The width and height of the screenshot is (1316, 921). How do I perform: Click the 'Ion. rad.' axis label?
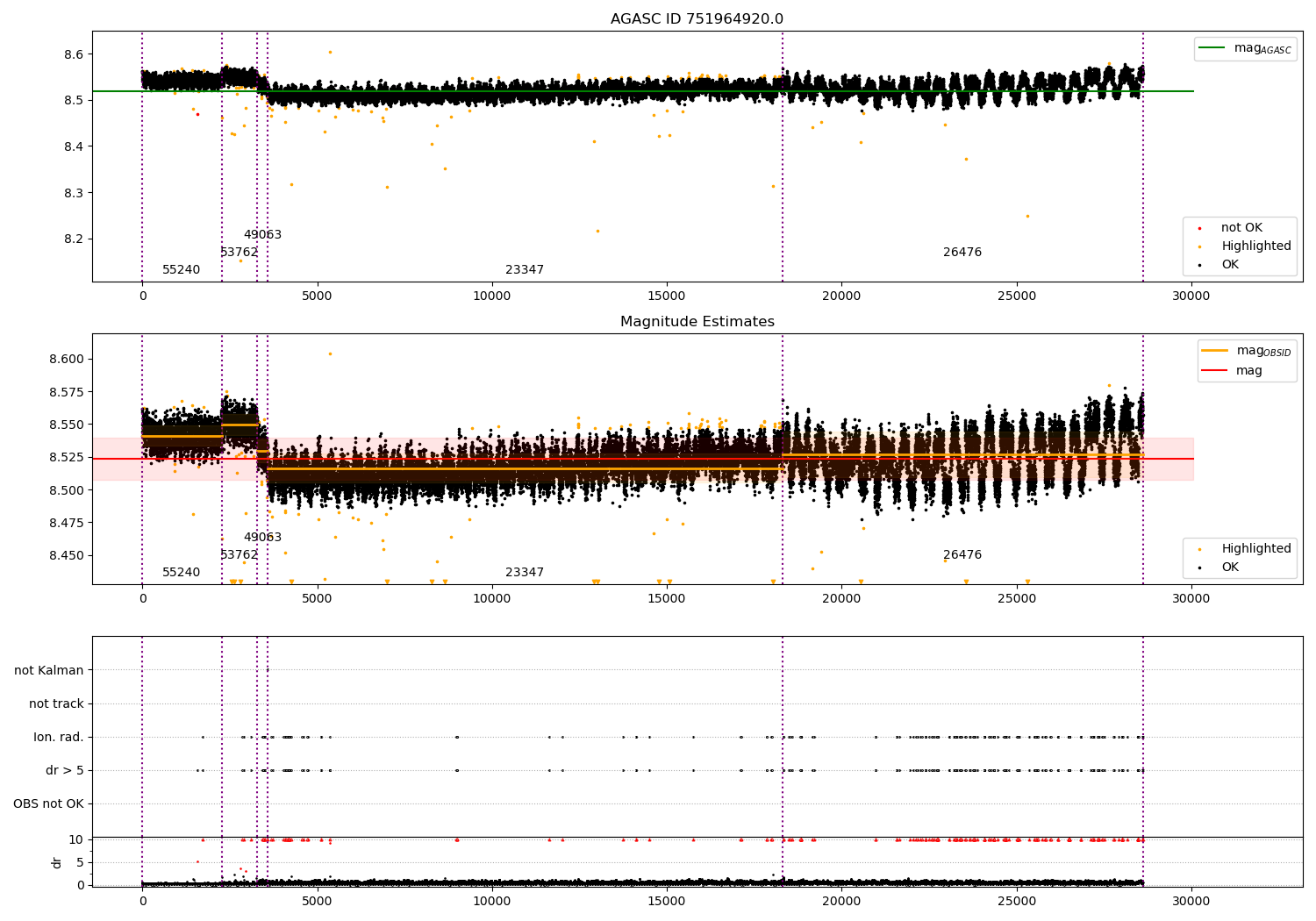coord(59,737)
